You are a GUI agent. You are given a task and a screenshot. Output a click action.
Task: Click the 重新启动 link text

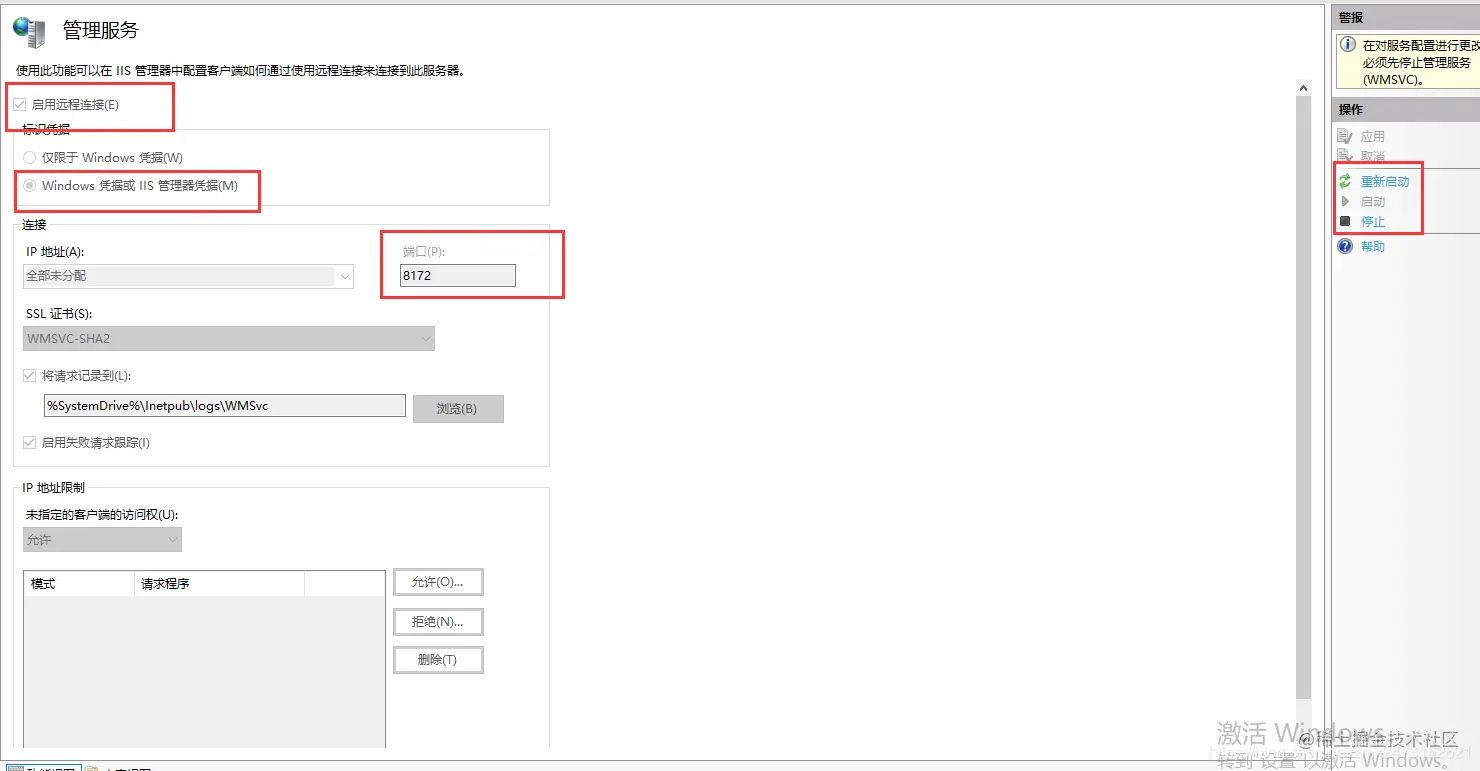(x=1385, y=182)
